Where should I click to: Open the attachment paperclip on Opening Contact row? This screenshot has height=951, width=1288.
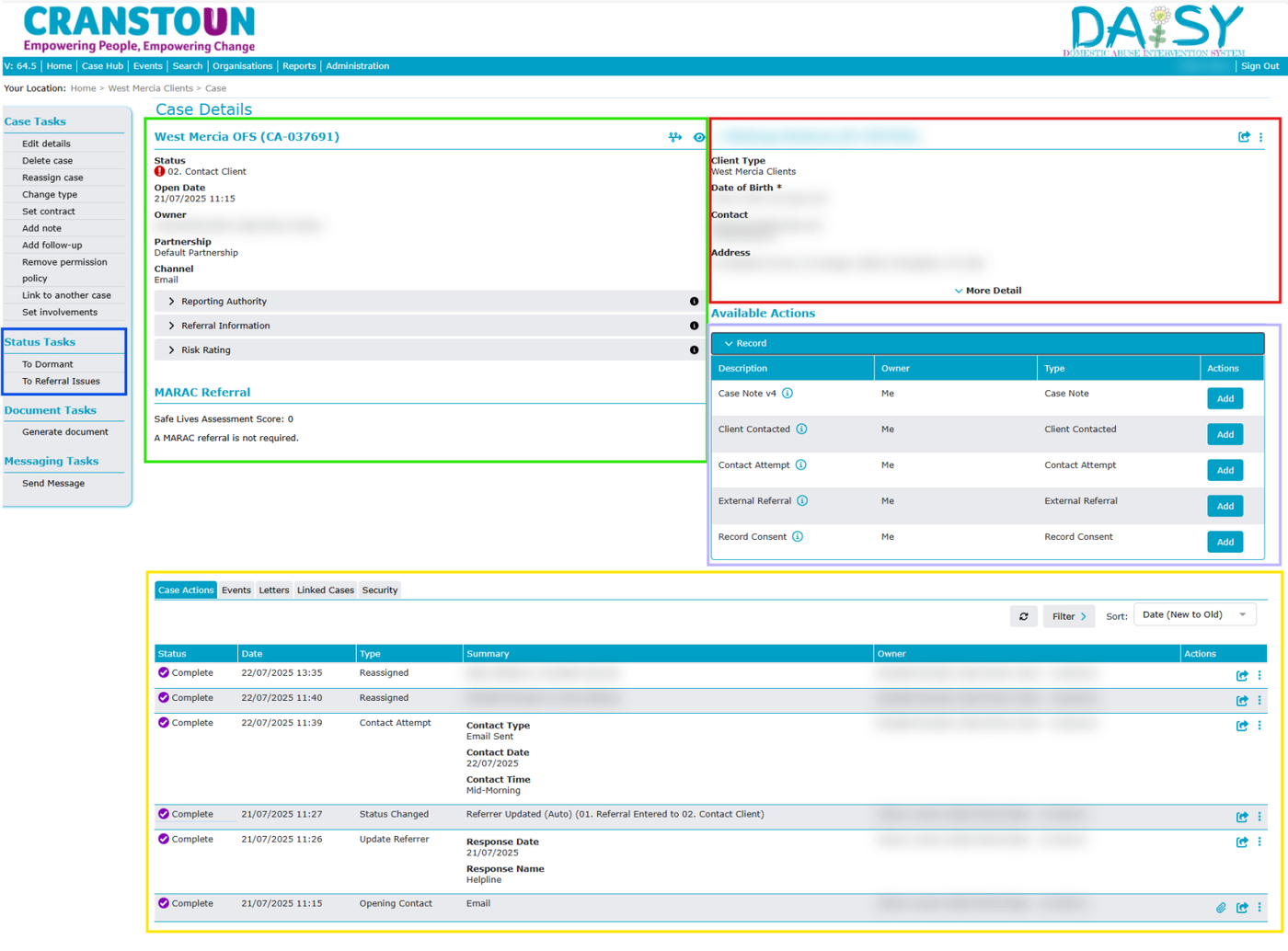[1221, 908]
